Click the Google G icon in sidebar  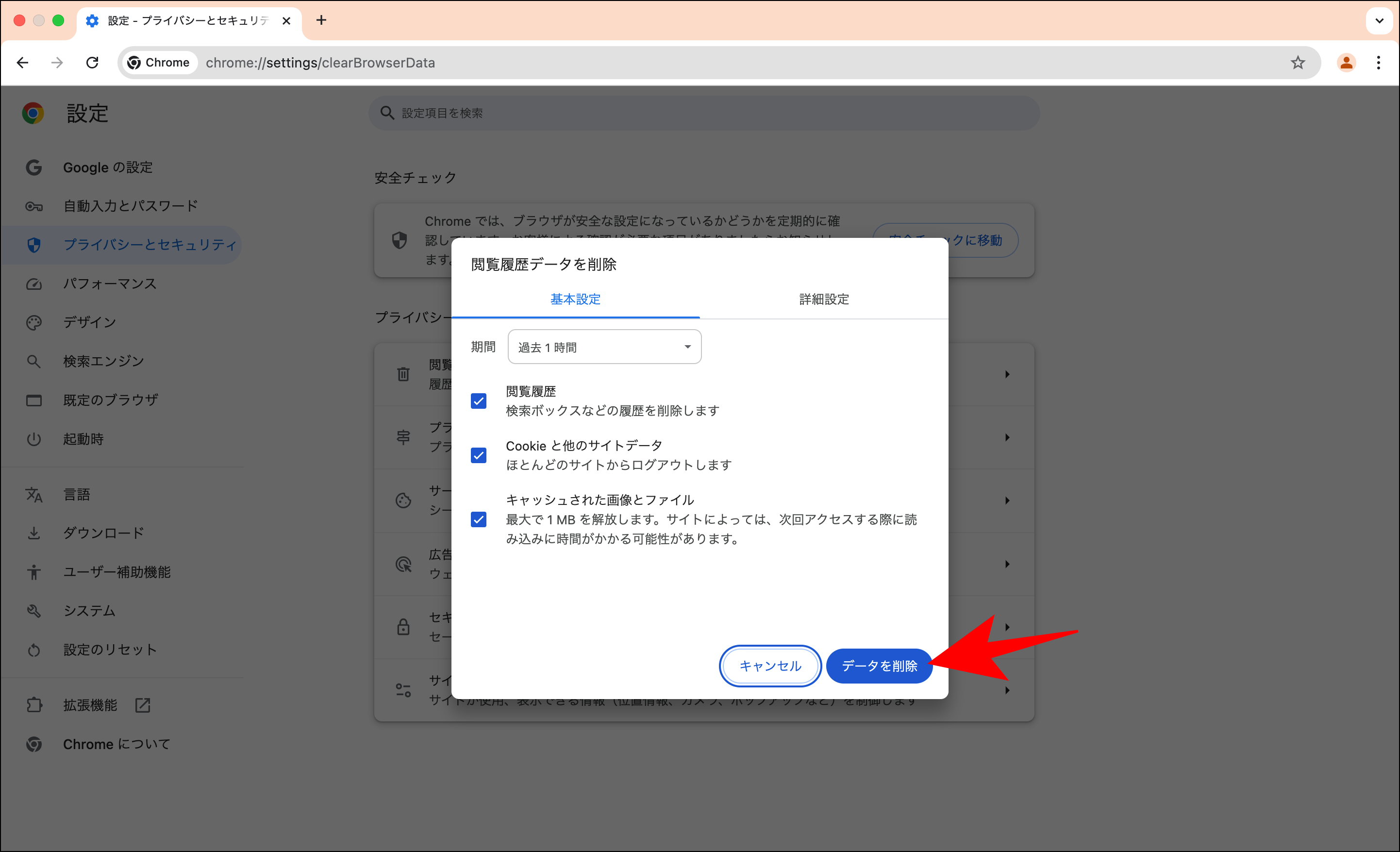tap(33, 167)
